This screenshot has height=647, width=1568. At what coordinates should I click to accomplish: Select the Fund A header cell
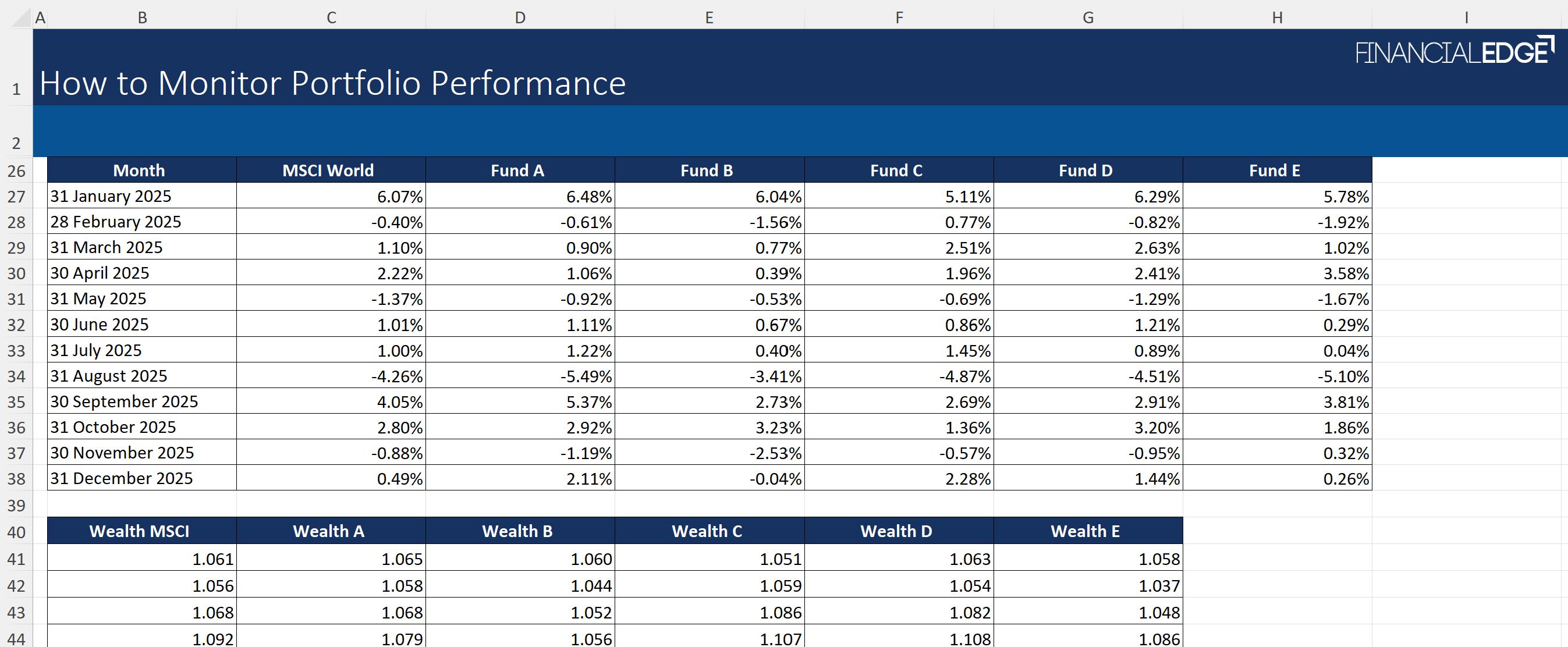coord(517,170)
